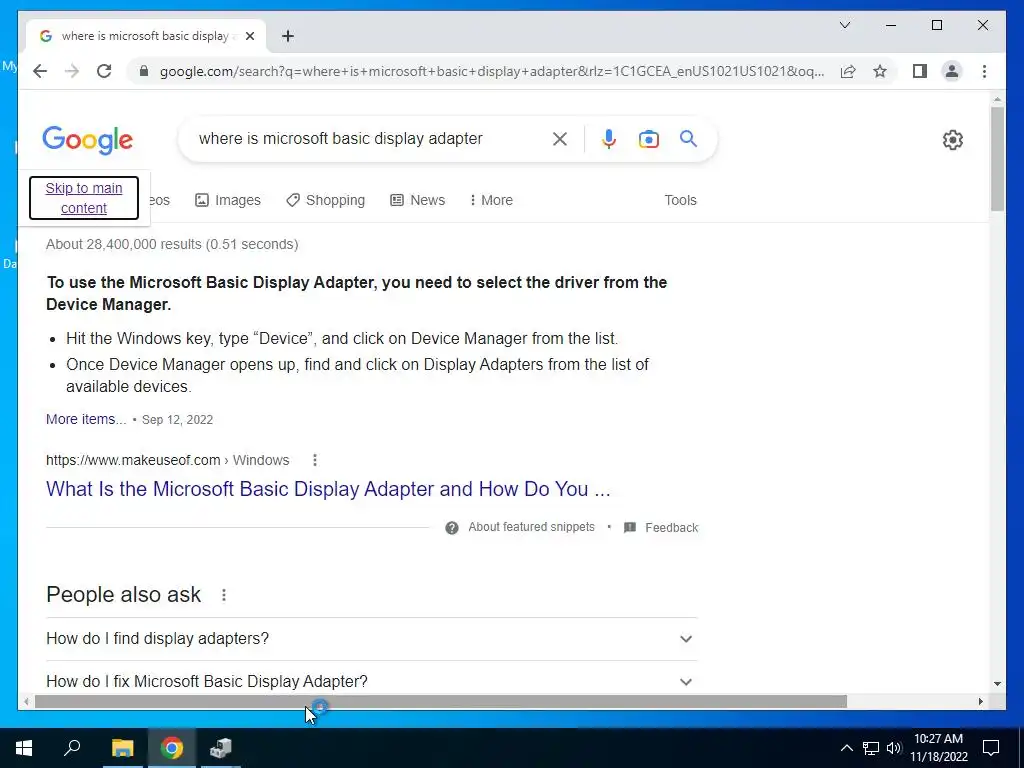This screenshot has width=1024, height=768.
Task: Open search Tools options
Action: [x=680, y=200]
